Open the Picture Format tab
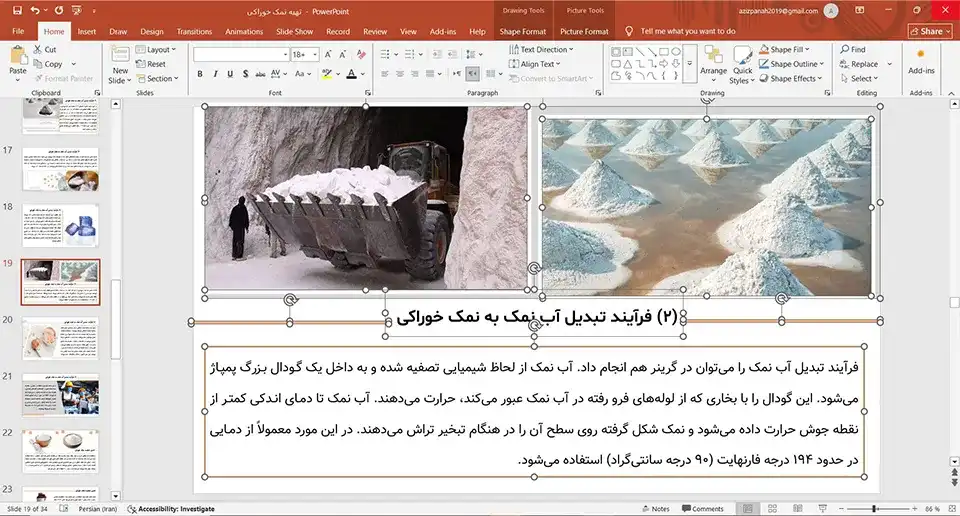The width and height of the screenshot is (960, 516). pos(584,31)
